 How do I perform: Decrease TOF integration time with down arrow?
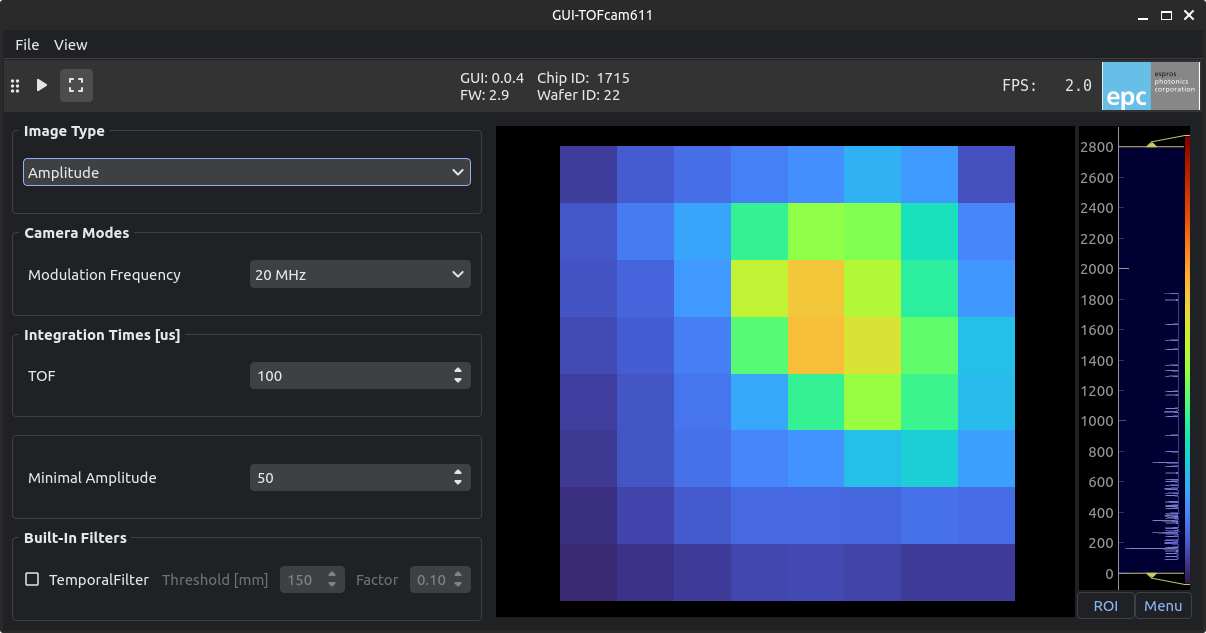[458, 381]
